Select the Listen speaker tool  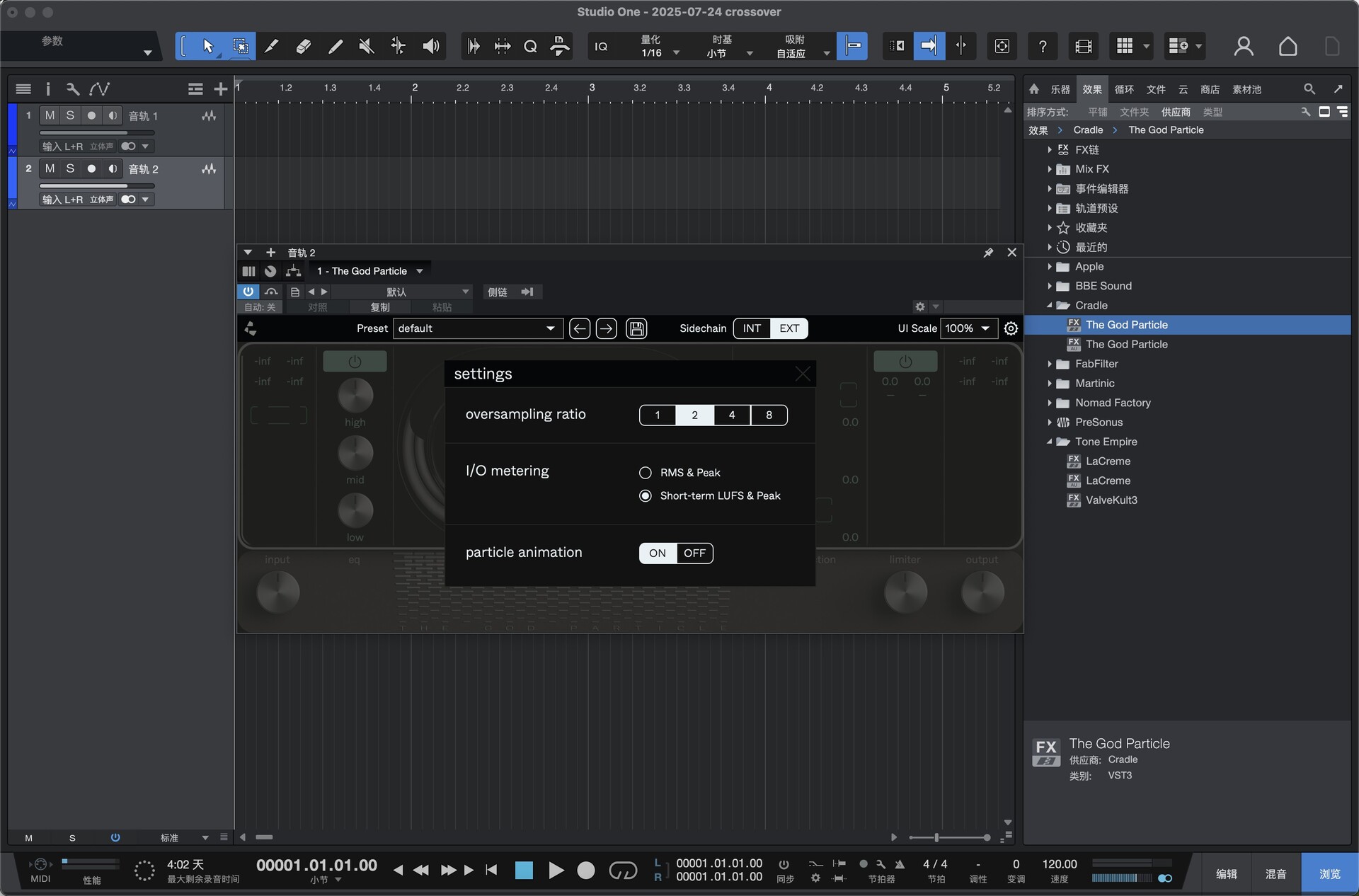[x=430, y=46]
